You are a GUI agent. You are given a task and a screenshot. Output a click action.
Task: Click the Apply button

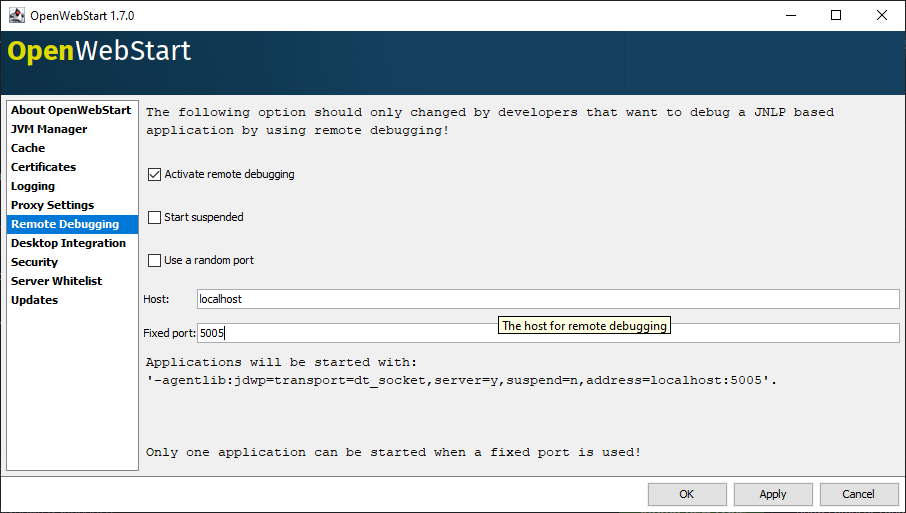(x=773, y=495)
